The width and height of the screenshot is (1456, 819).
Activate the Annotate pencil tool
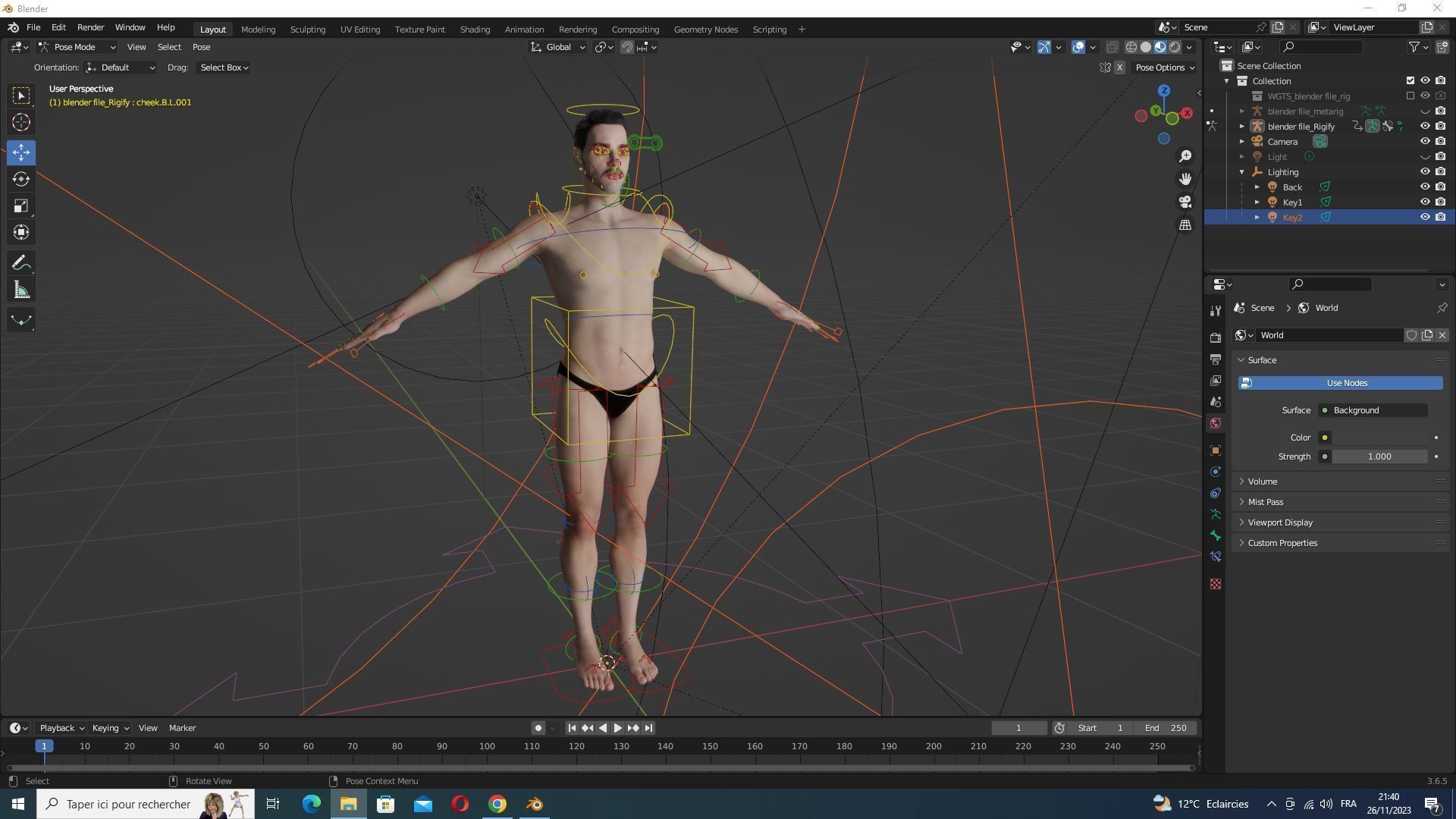pos(21,263)
